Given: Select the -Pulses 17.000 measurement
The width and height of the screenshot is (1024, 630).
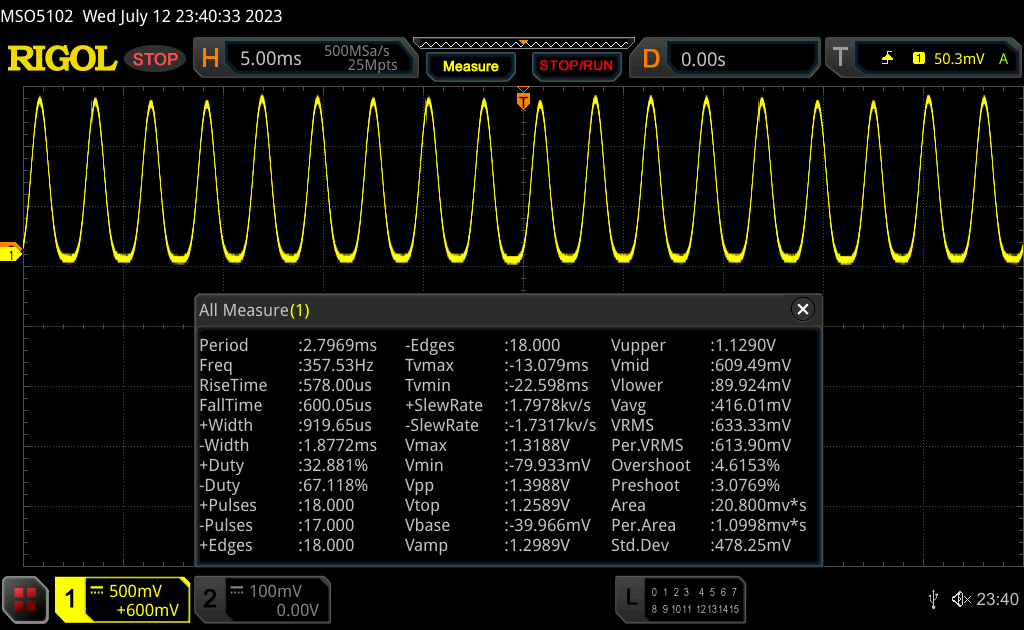Looking at the screenshot, I should [x=277, y=526].
